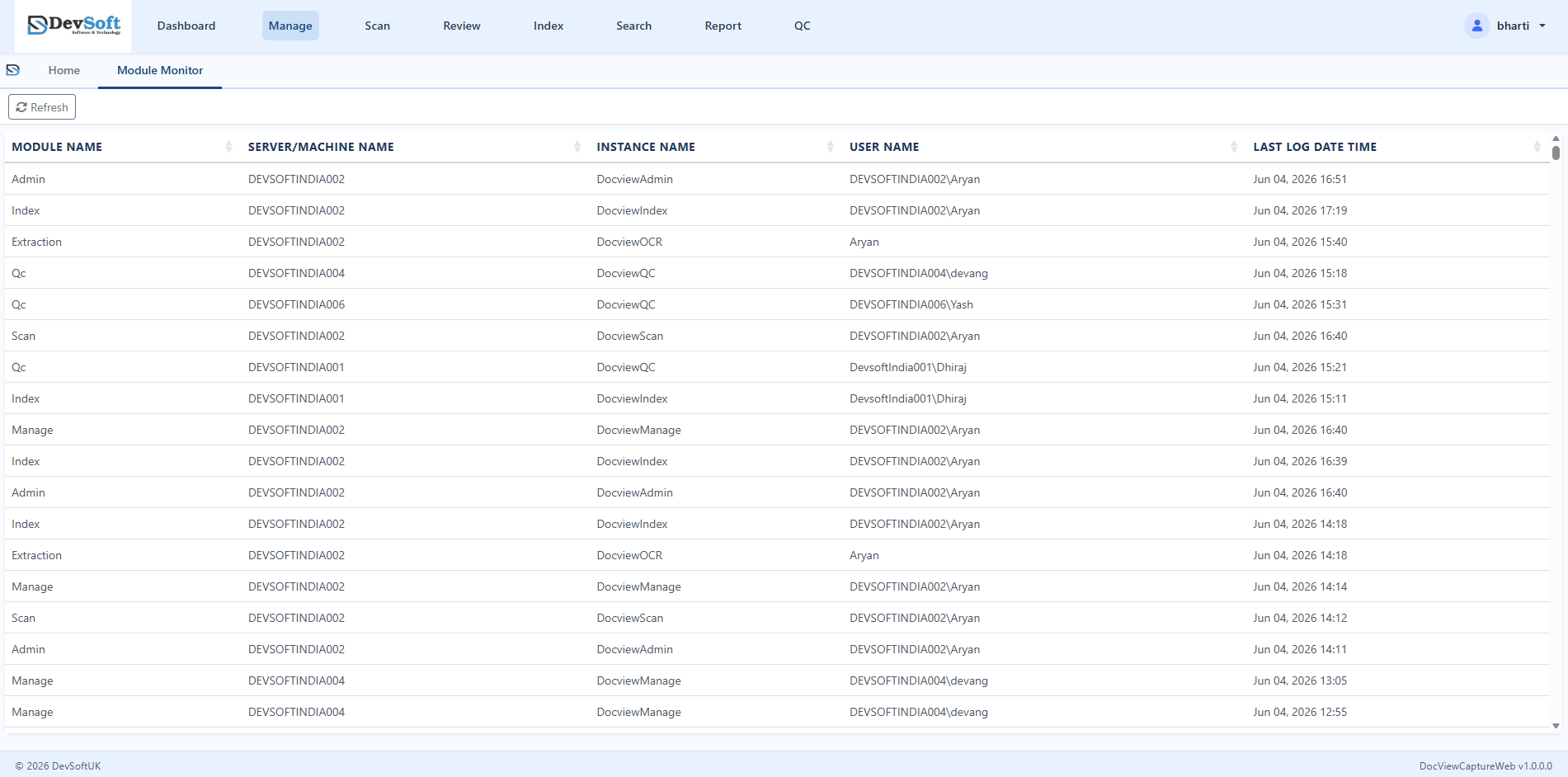Screen dimensions: 1568x777
Task: Sort by Instance Name column arrows
Action: click(x=830, y=147)
